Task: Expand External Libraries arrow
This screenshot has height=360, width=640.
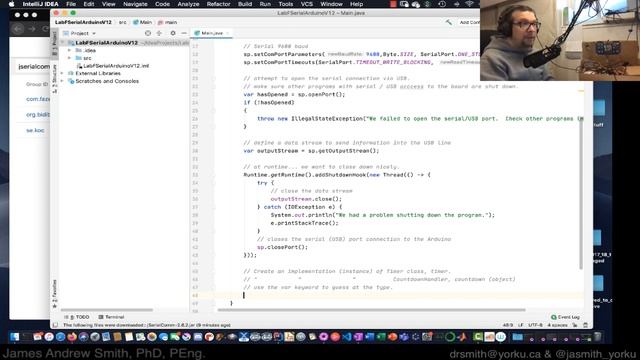Action: pyautogui.click(x=62, y=73)
